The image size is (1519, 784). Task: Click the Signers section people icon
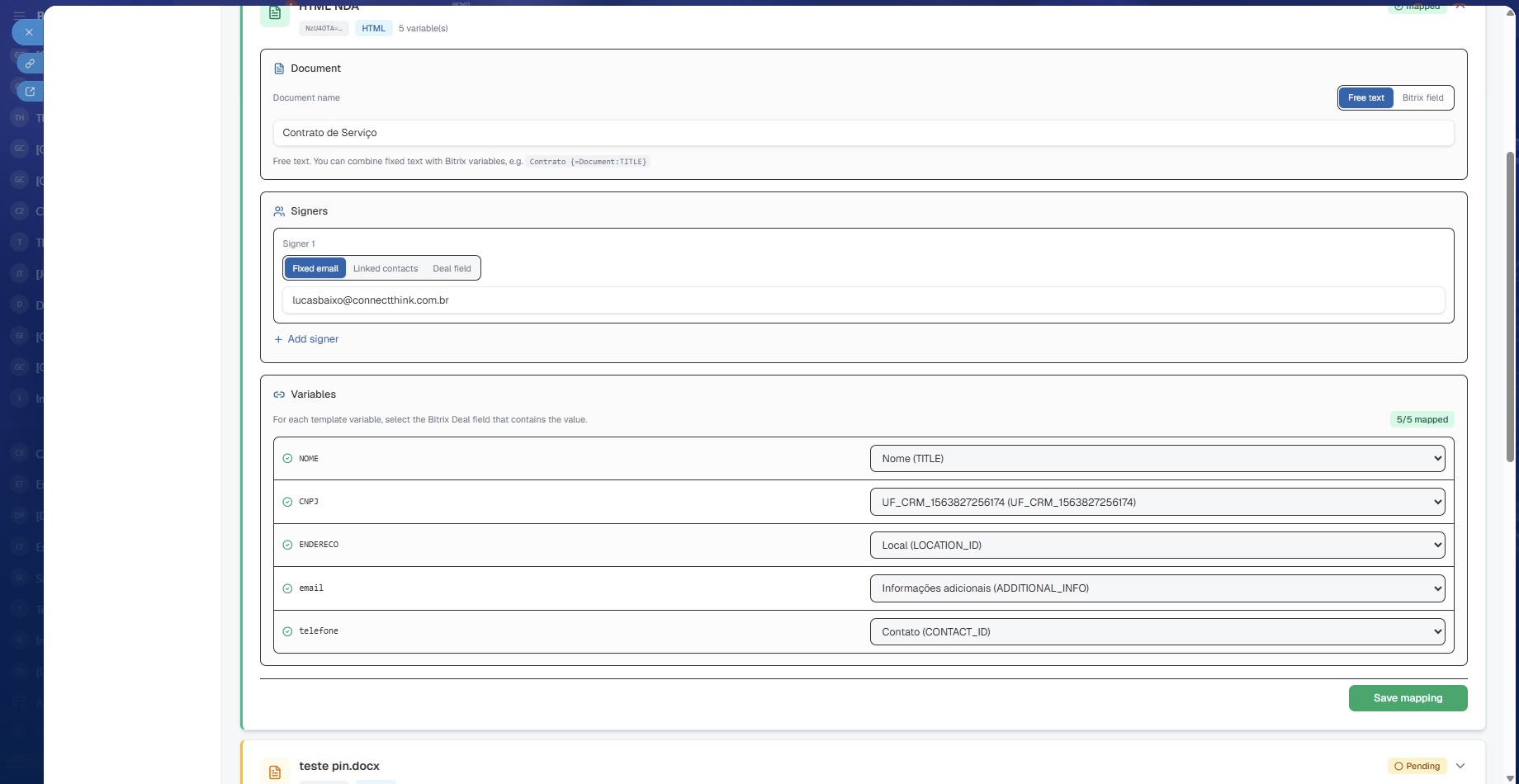(279, 211)
